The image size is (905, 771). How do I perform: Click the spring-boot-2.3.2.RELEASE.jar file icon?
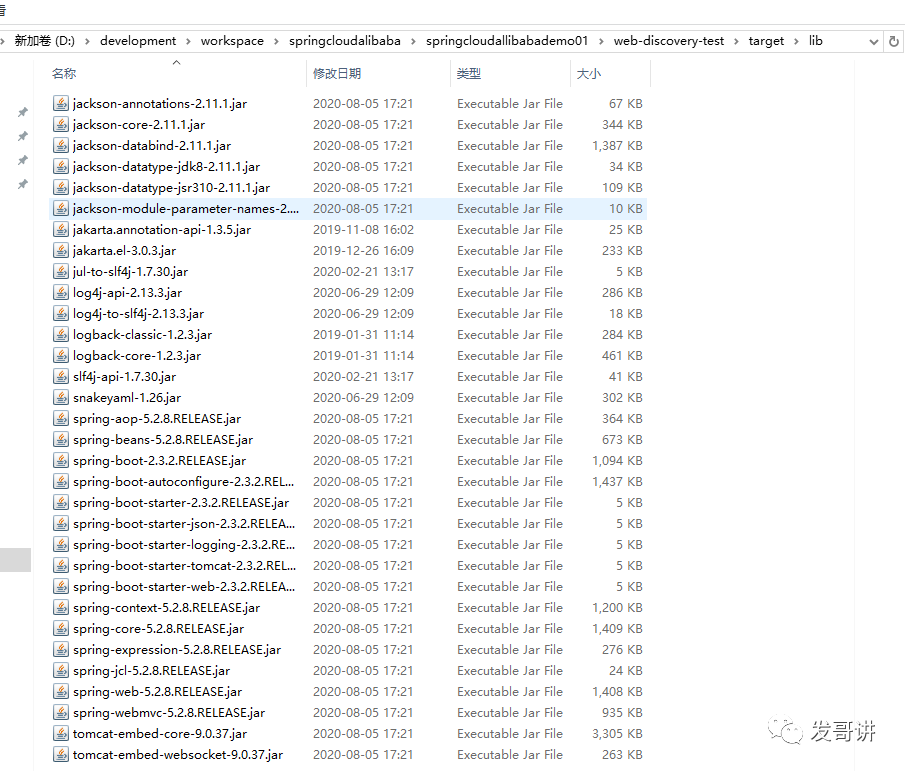pos(61,461)
